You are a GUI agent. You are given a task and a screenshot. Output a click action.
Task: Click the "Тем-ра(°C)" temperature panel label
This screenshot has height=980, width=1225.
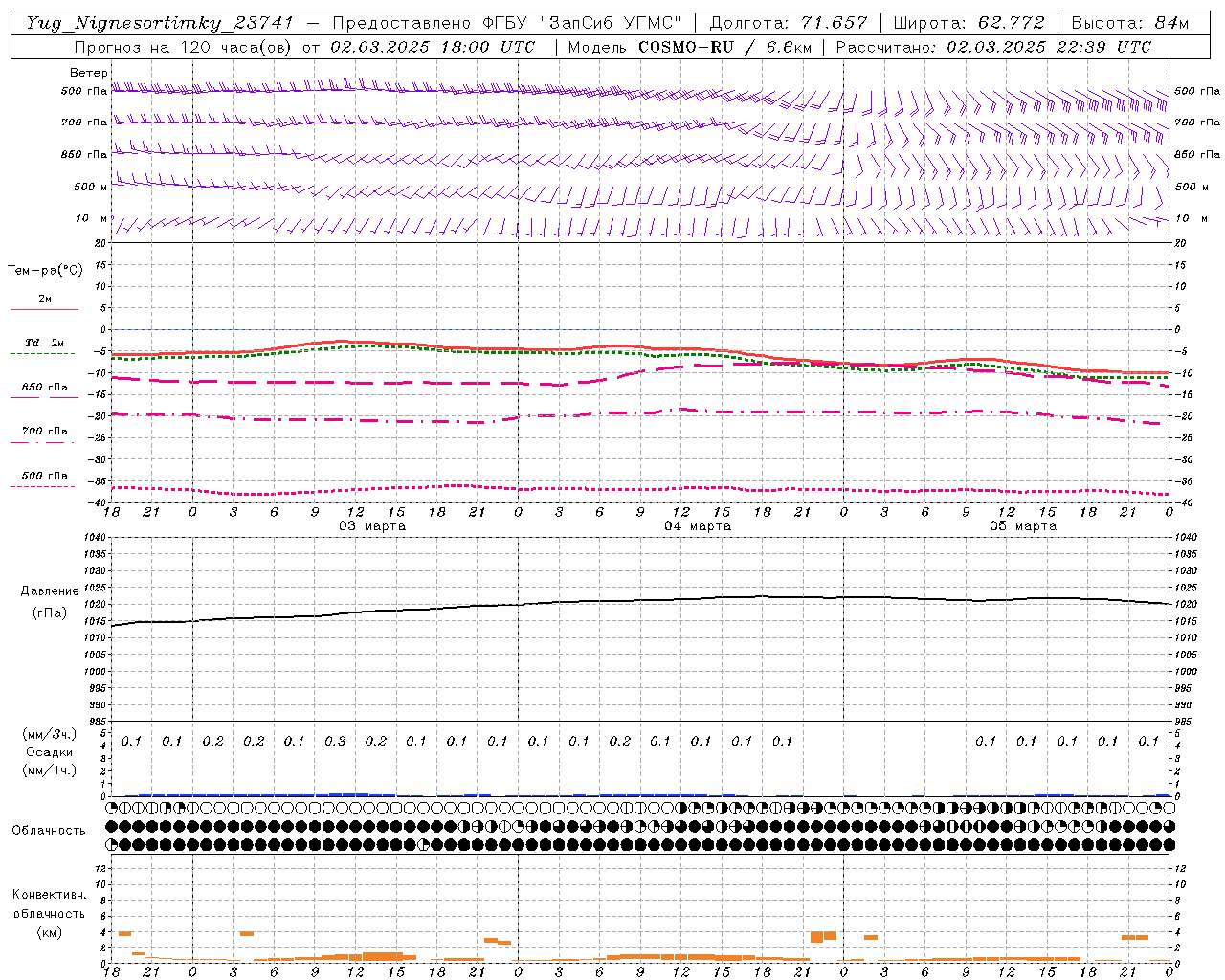[45, 271]
